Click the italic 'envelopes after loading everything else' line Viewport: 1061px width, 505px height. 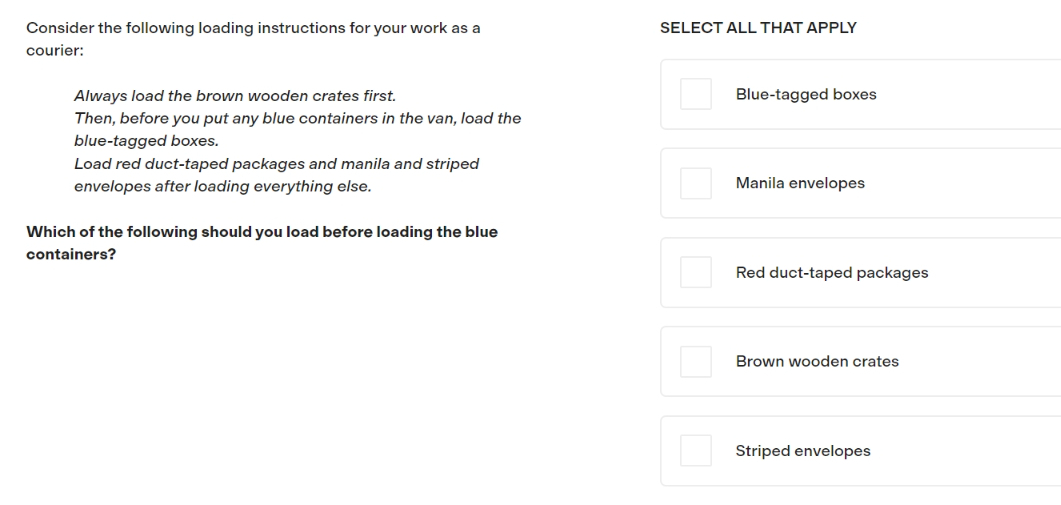(x=223, y=186)
